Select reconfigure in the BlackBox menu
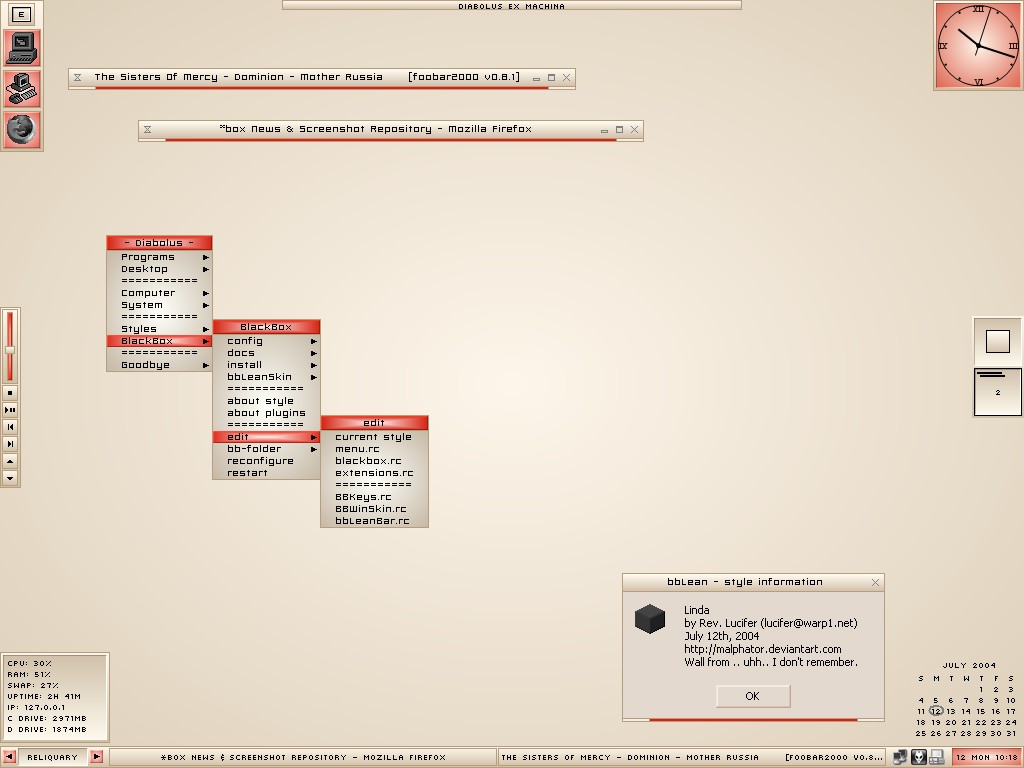Image resolution: width=1024 pixels, height=768 pixels. pyautogui.click(x=266, y=461)
